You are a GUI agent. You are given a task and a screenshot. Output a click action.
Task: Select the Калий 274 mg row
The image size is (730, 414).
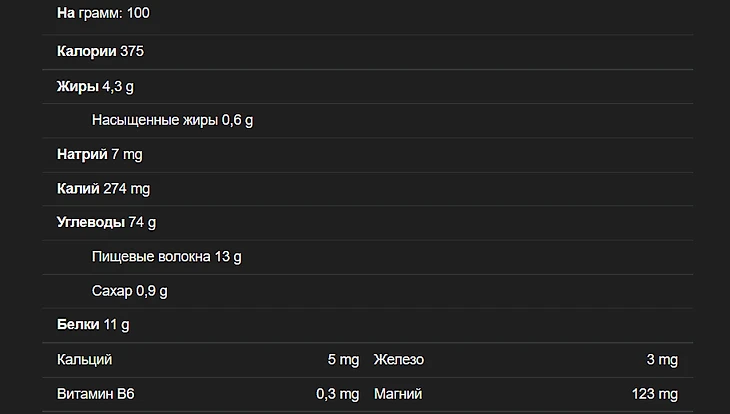(103, 188)
